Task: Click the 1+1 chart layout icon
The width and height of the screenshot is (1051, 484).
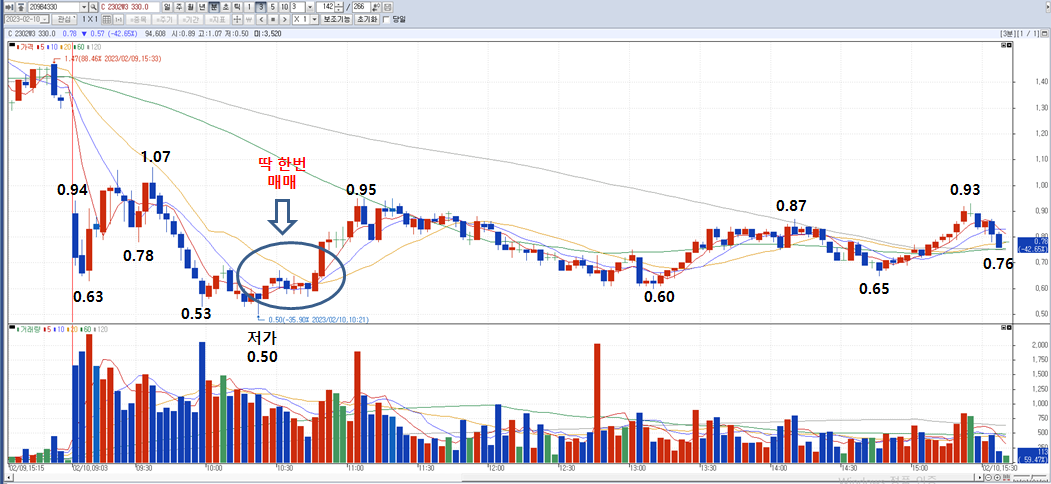Action: tap(118, 19)
